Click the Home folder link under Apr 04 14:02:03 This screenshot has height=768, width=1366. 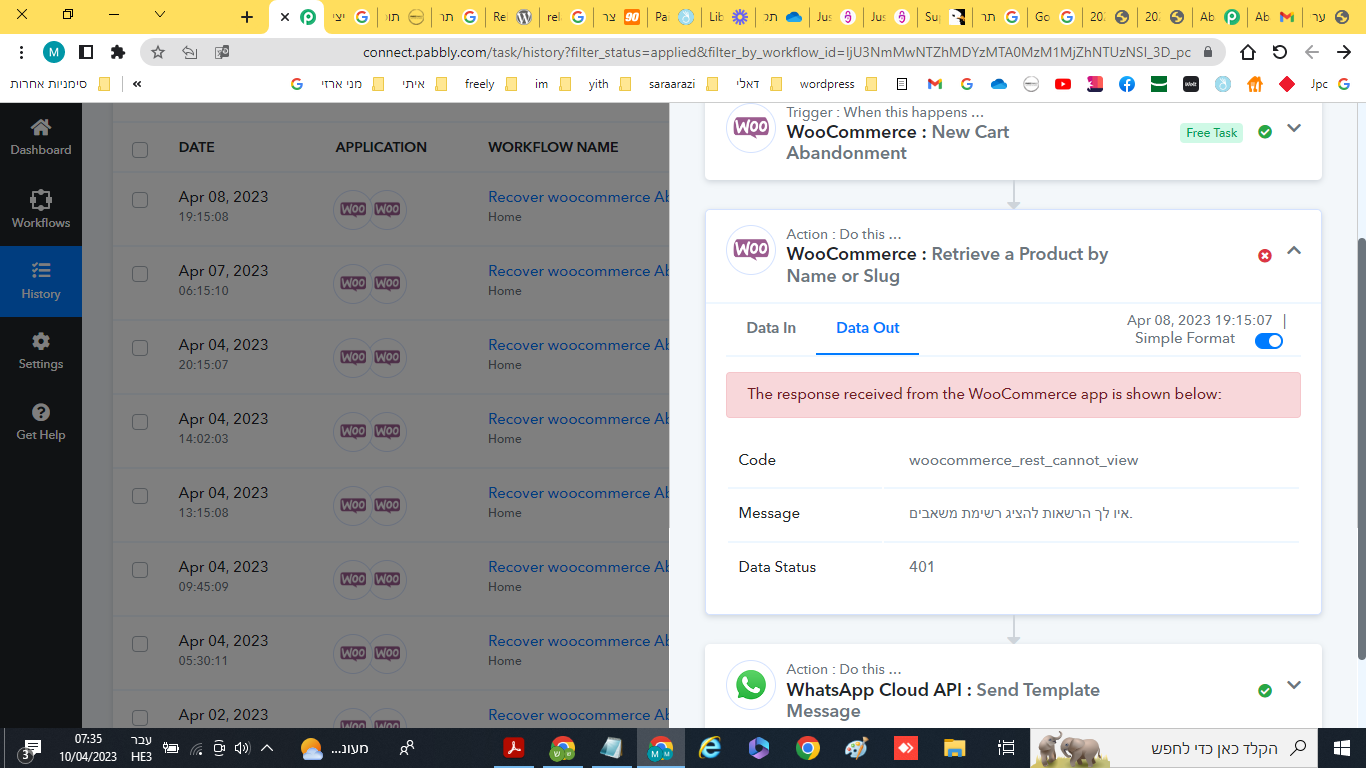pyautogui.click(x=505, y=439)
